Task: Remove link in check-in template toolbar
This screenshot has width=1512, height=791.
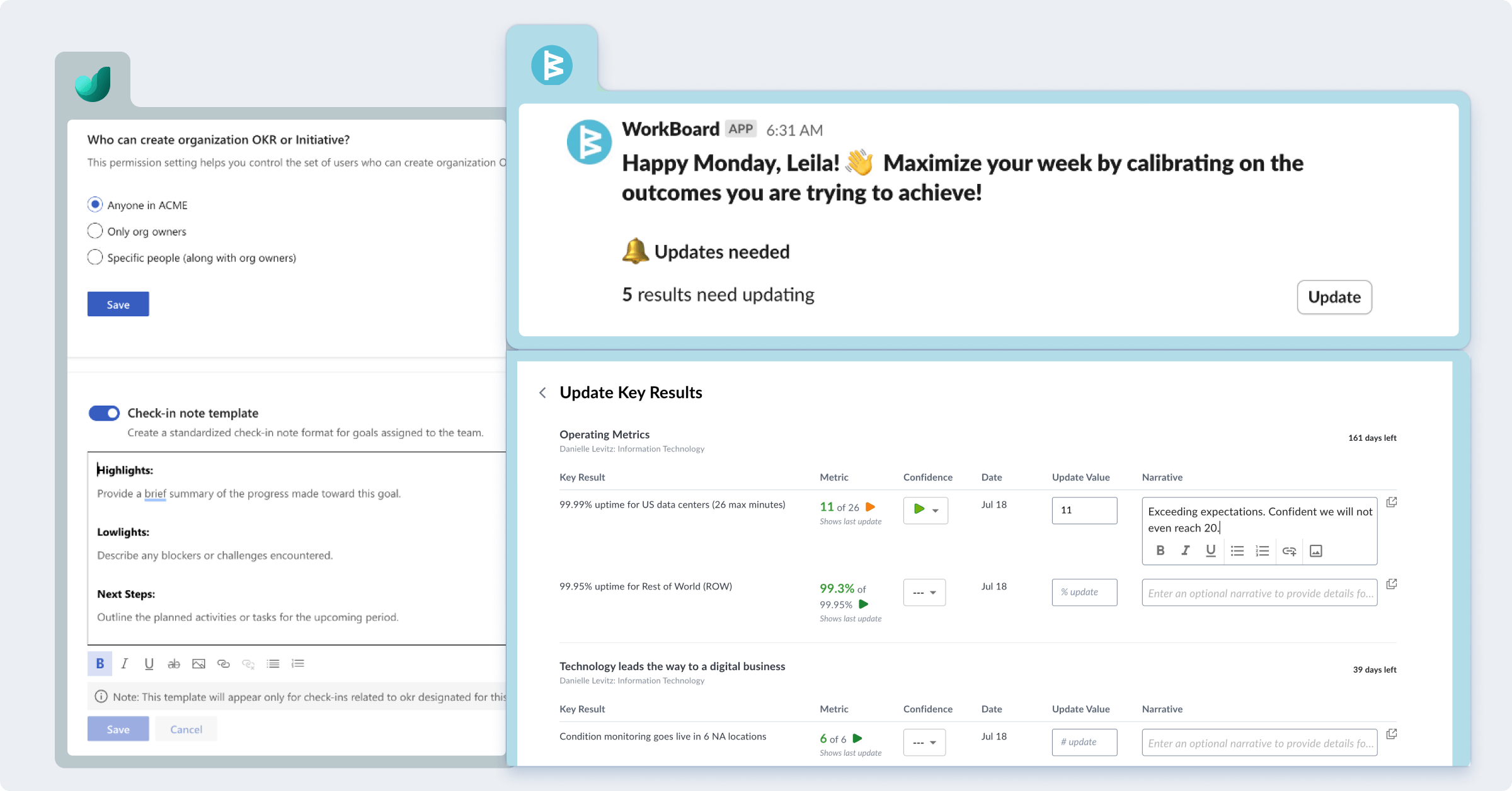Action: point(248,664)
